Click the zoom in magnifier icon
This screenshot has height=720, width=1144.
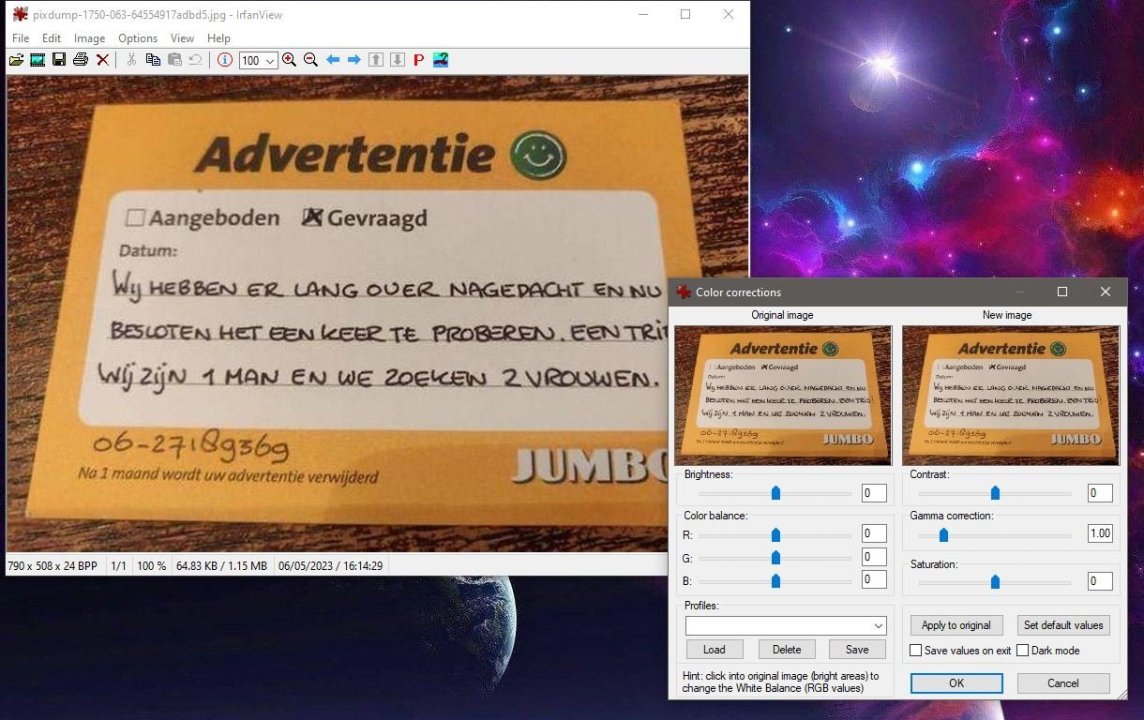(289, 60)
